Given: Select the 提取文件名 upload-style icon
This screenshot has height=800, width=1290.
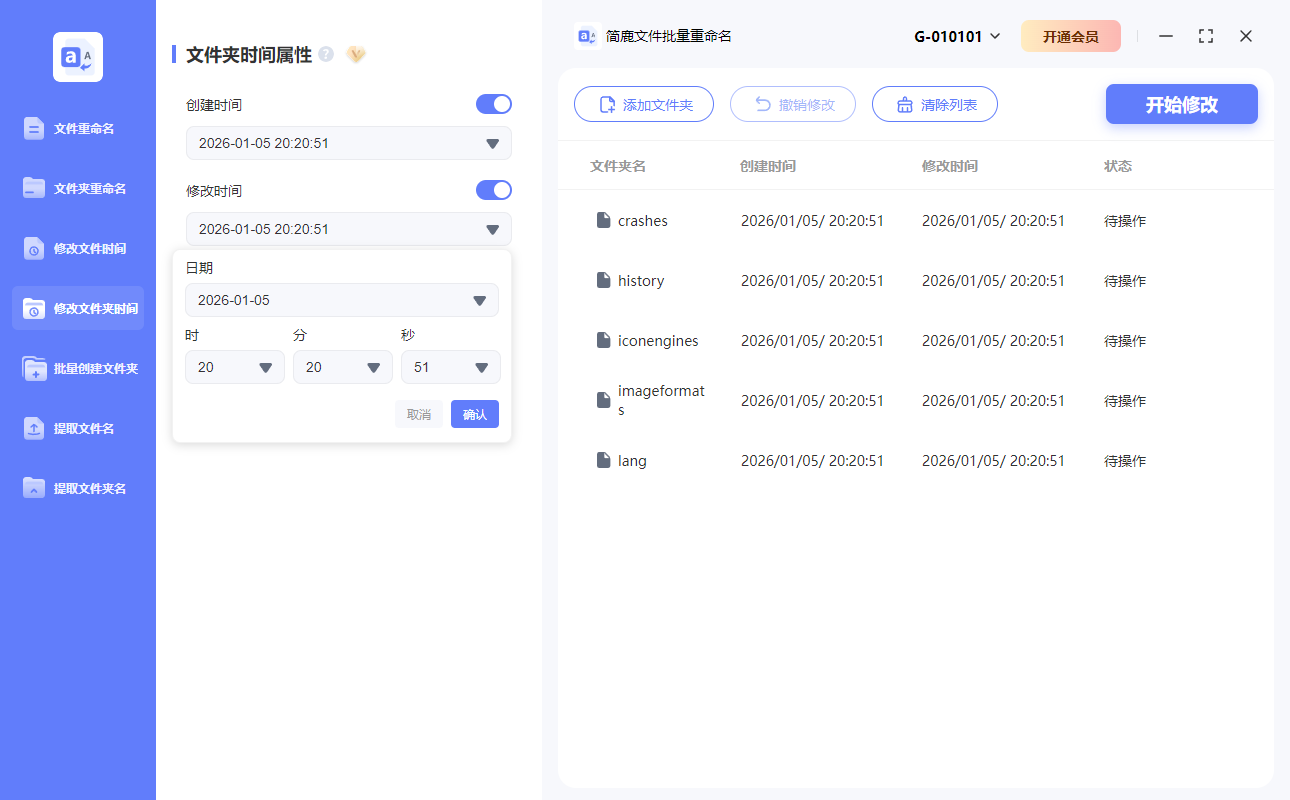Looking at the screenshot, I should (33, 428).
